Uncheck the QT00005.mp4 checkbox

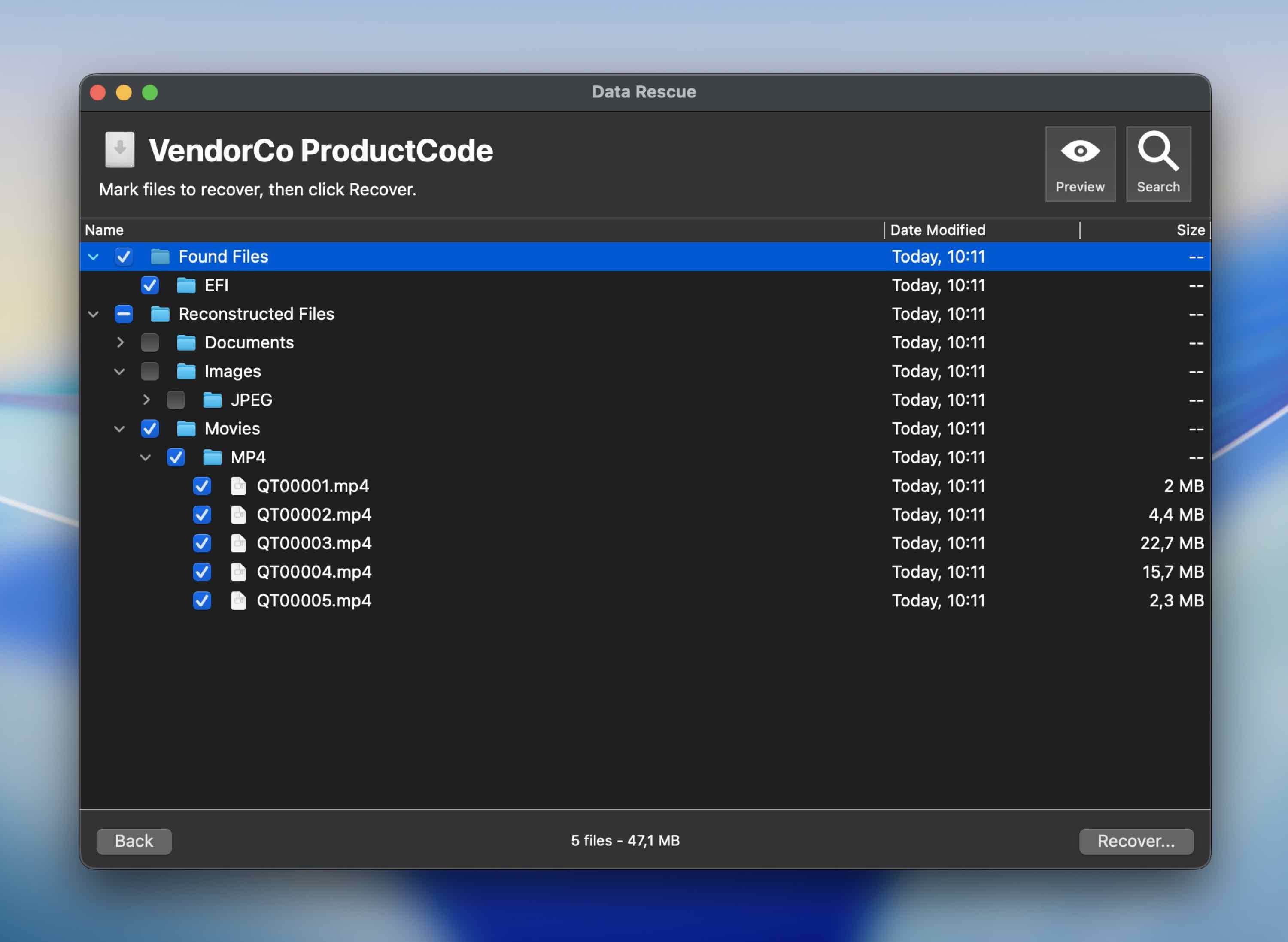pos(202,600)
